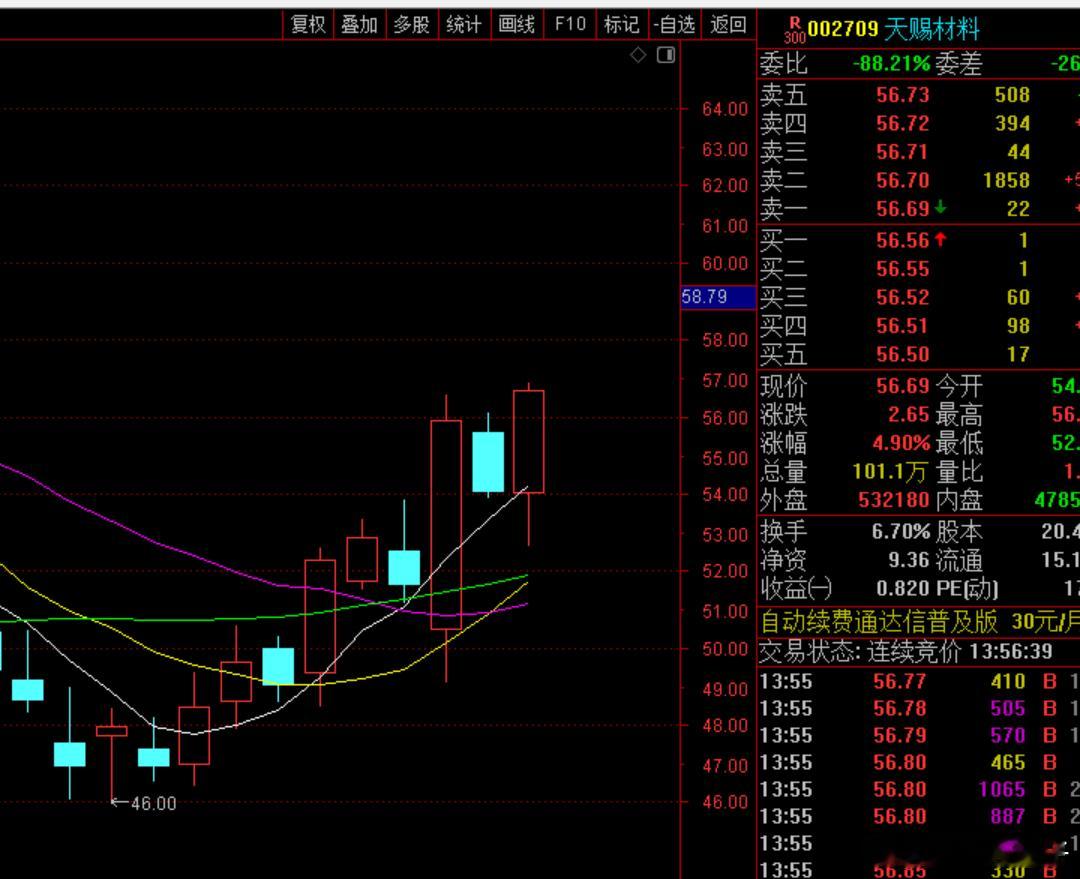Select 买三 price 56.52
Image resolution: width=1080 pixels, height=879 pixels.
coord(902,298)
